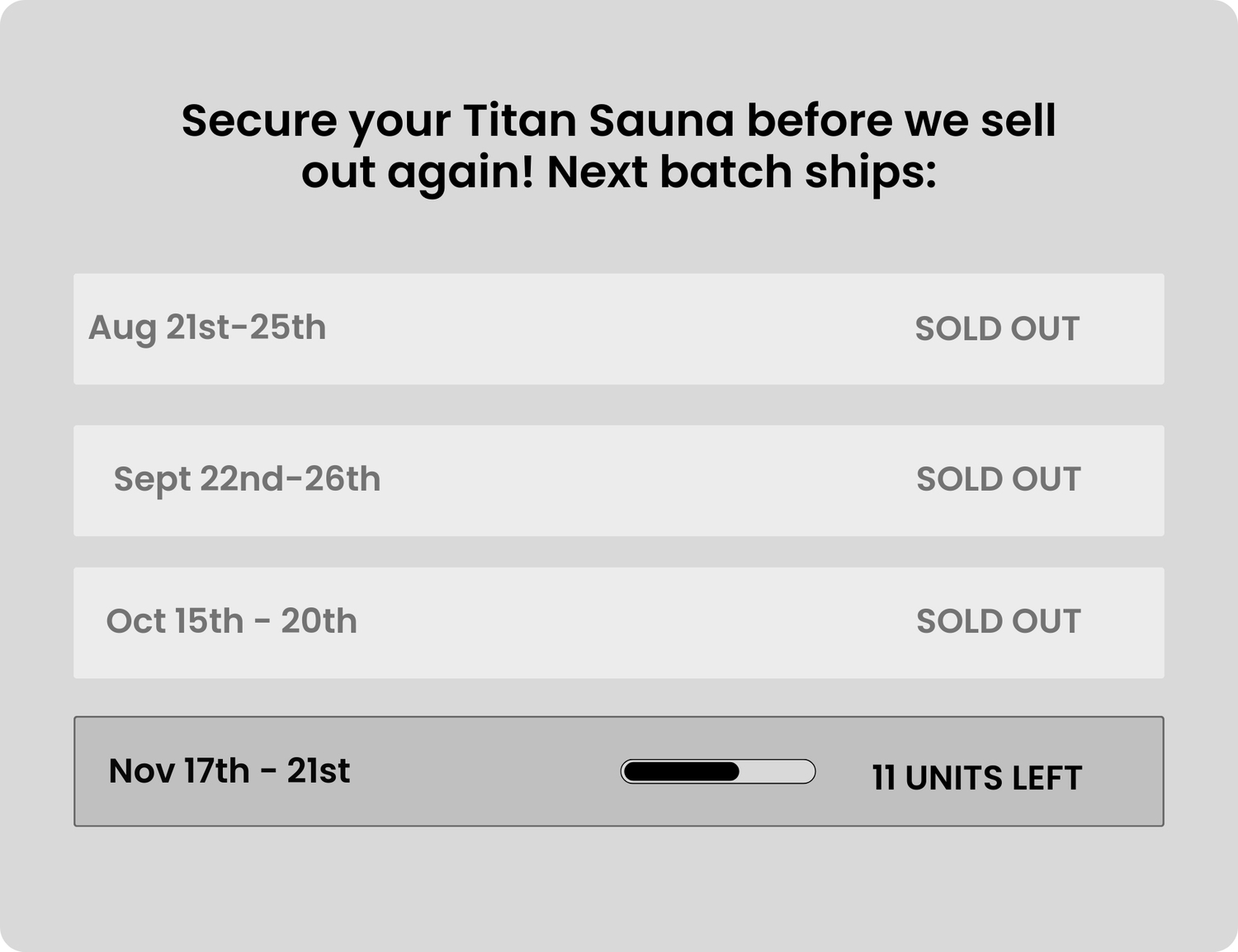Click the 11 UNITS LEFT label
This screenshot has width=1238, height=952.
coord(976,778)
